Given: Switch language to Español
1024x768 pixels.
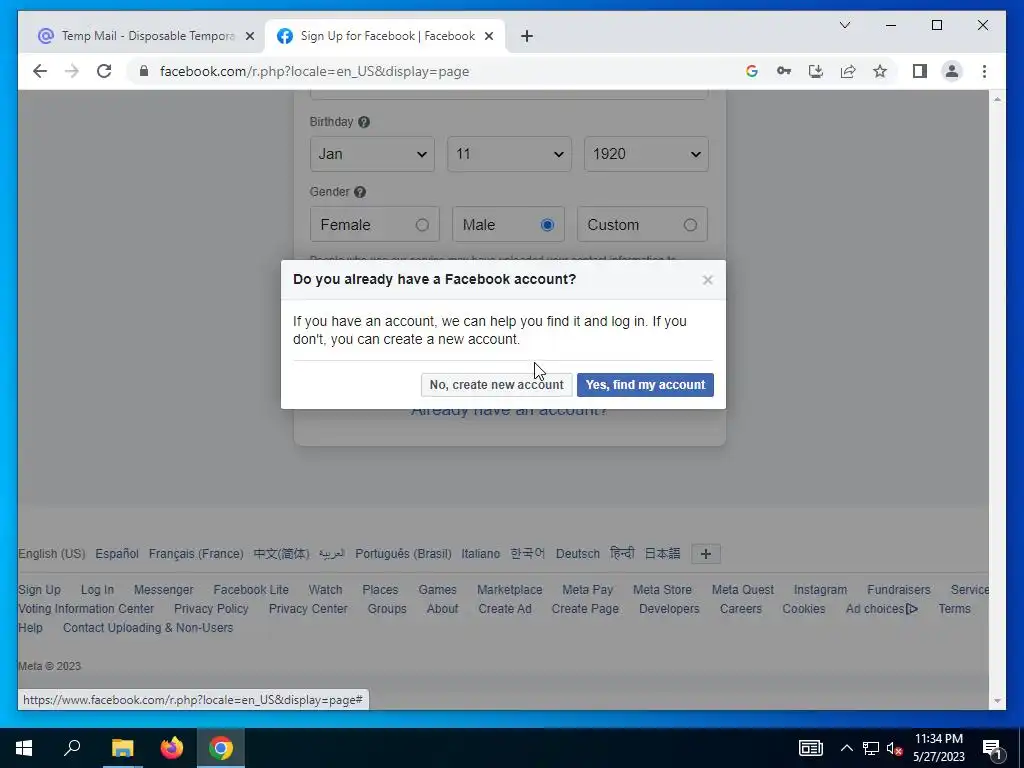Looking at the screenshot, I should [x=117, y=554].
